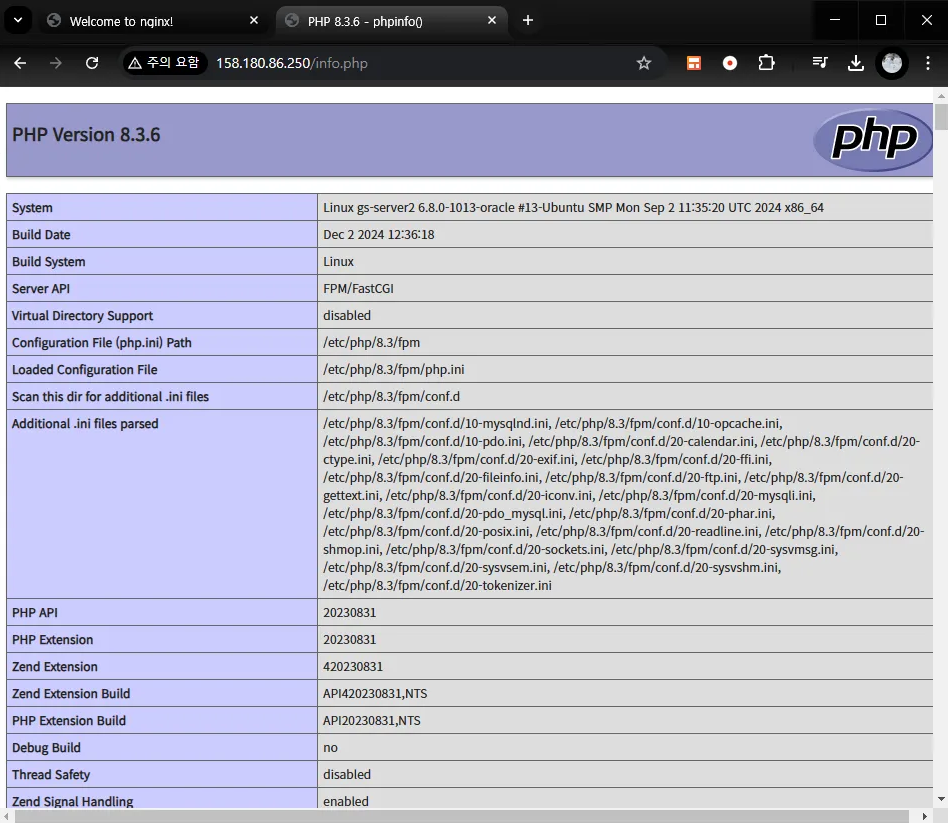Click the Thread Safety label
Image resolution: width=948 pixels, height=823 pixels.
click(51, 775)
